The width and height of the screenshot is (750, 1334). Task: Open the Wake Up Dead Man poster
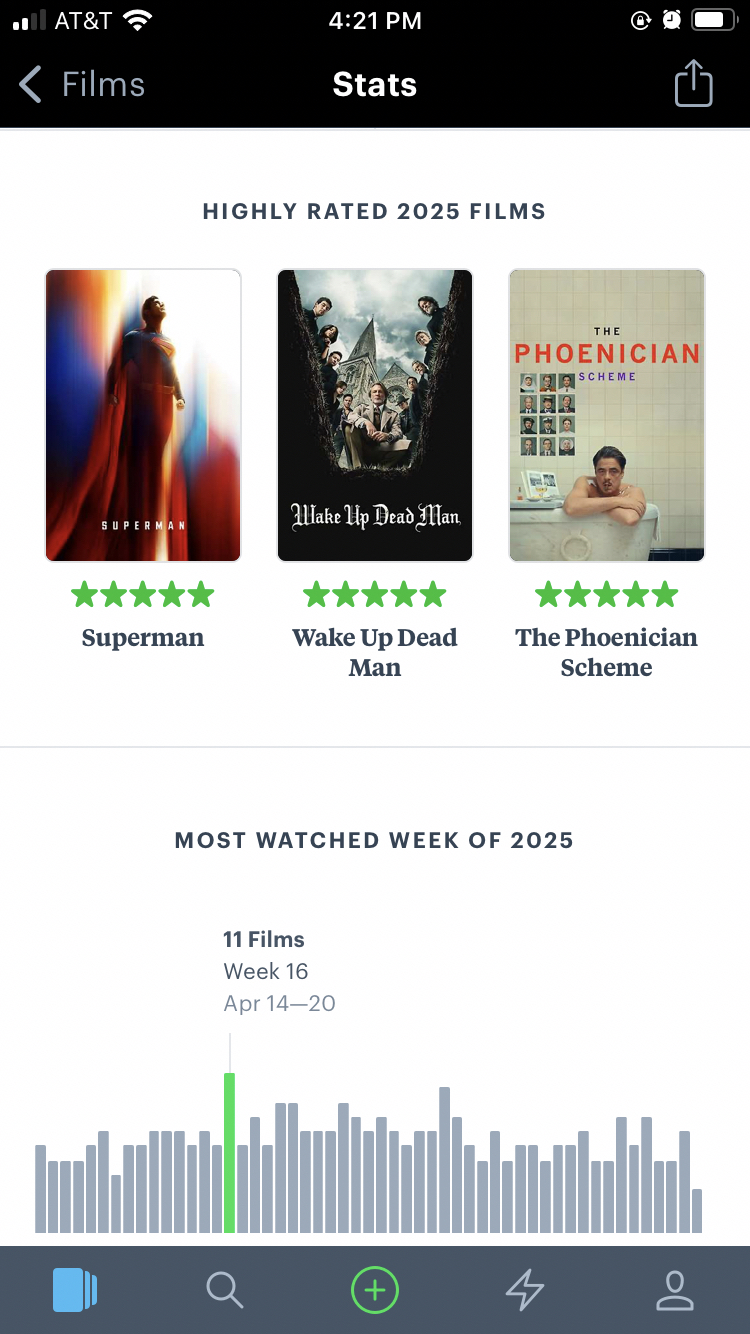(x=375, y=415)
